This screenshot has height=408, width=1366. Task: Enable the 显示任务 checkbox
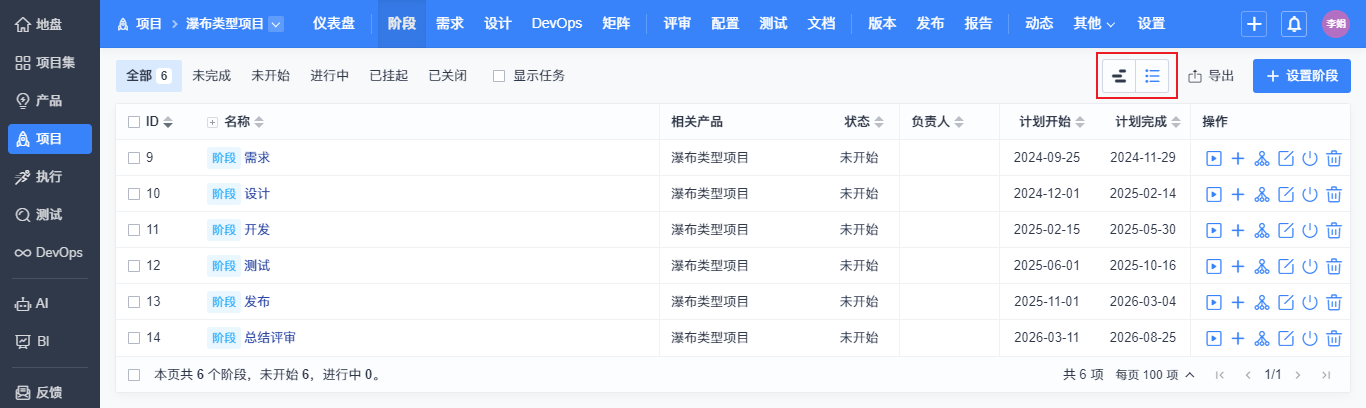point(499,76)
